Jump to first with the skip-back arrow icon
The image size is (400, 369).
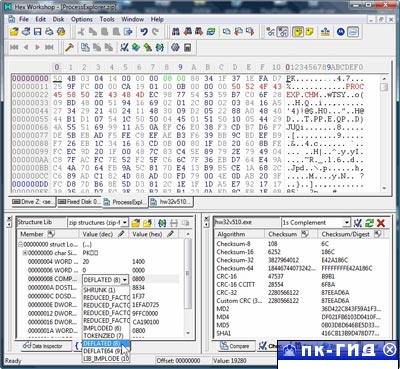pos(14,47)
